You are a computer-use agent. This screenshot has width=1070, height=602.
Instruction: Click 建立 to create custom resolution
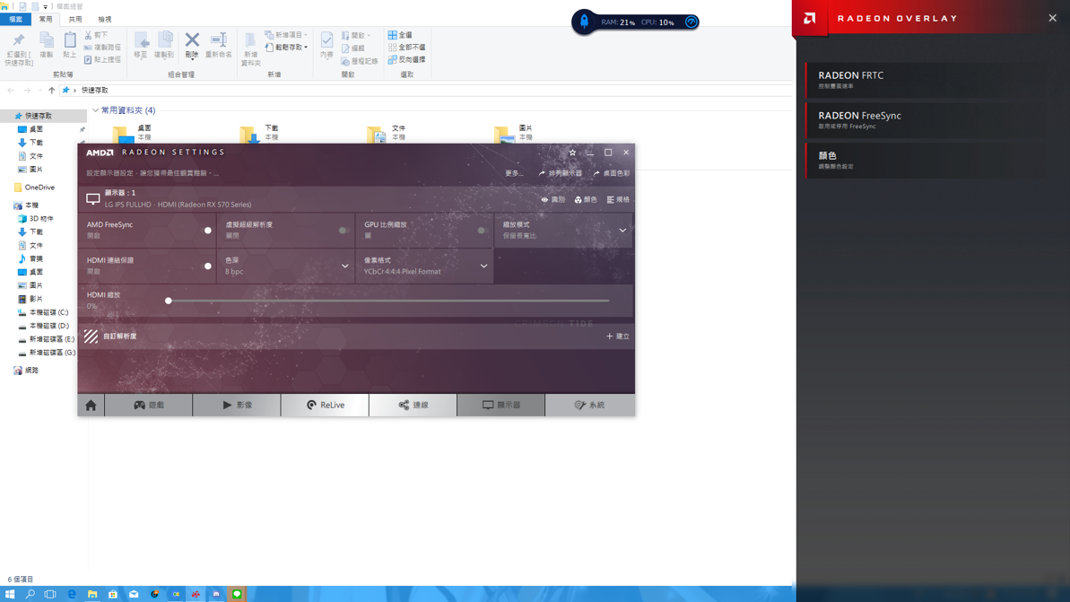click(617, 336)
